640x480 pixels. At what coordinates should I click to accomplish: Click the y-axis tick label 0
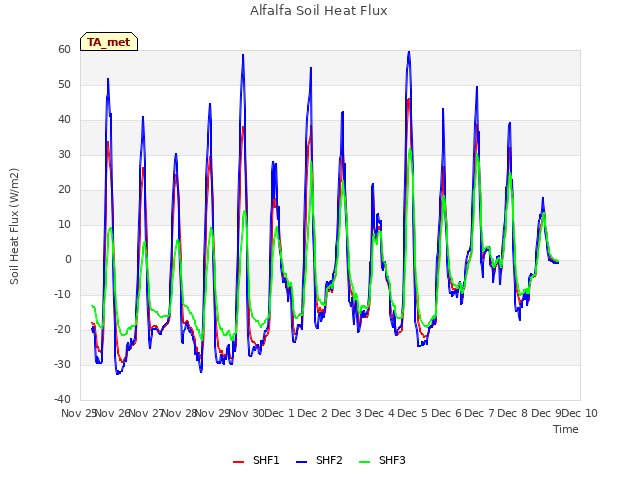(68, 260)
